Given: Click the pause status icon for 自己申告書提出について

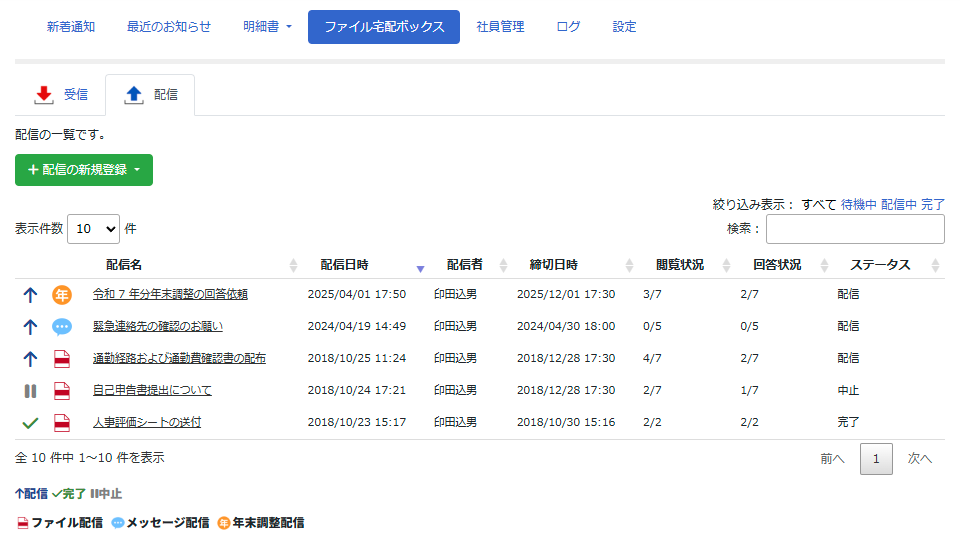Looking at the screenshot, I should point(30,390).
